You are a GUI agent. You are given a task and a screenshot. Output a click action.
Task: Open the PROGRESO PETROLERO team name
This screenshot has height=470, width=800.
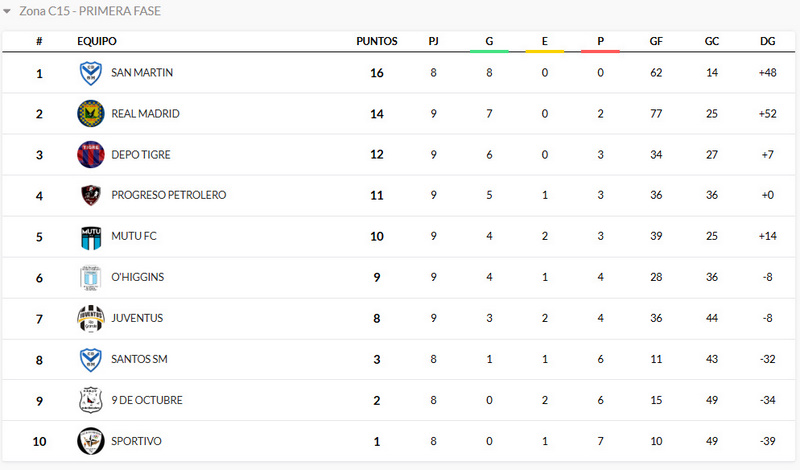168,196
